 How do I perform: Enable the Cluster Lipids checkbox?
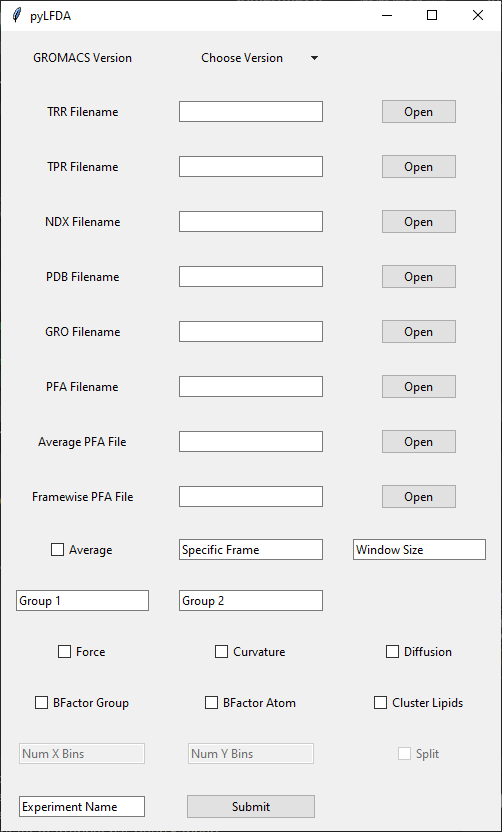[x=380, y=703]
